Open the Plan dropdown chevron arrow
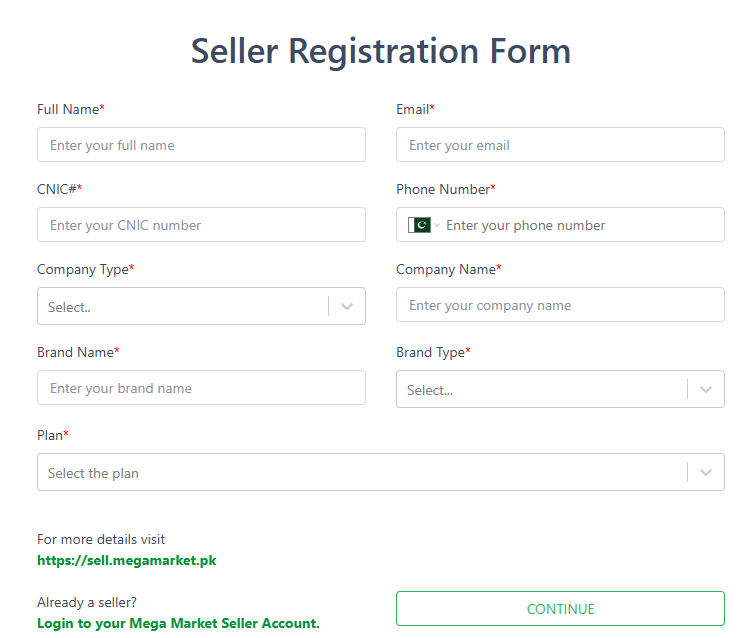 (x=705, y=472)
